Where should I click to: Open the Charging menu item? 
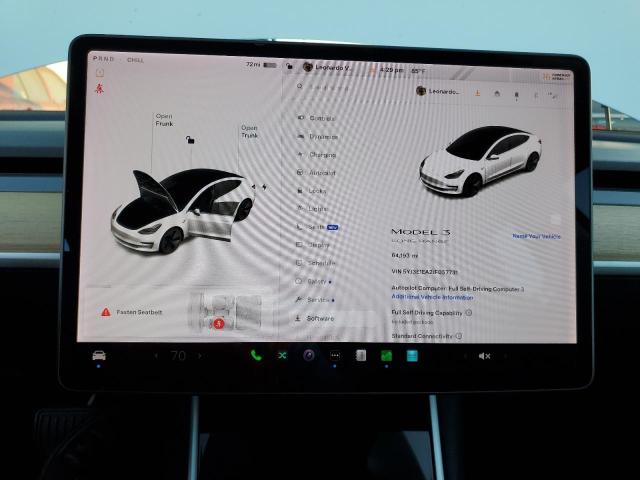pyautogui.click(x=317, y=155)
